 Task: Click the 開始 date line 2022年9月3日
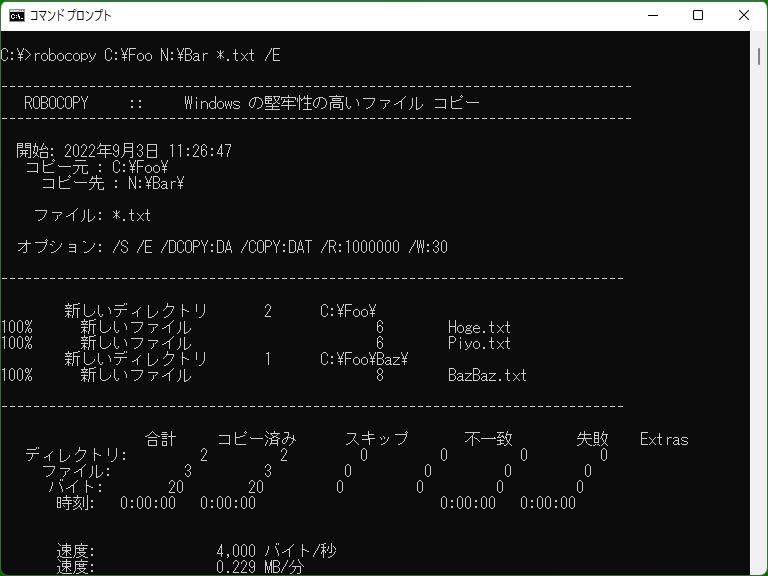[124, 151]
